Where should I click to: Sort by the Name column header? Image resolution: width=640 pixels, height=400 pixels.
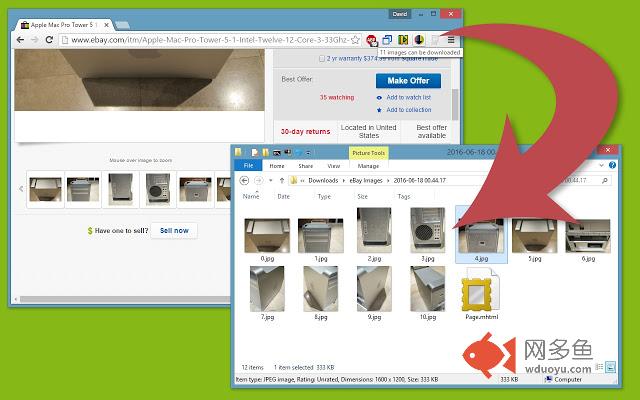click(x=251, y=196)
